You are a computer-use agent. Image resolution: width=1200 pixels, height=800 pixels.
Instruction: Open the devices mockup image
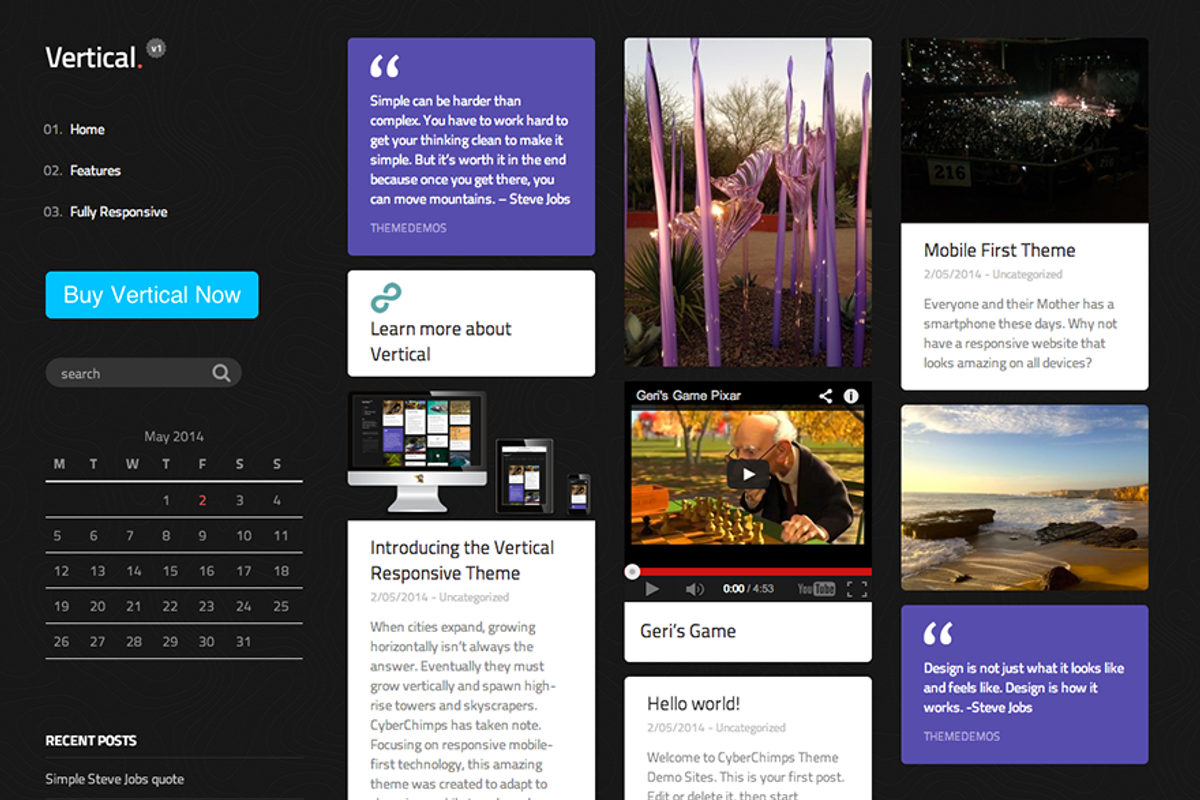point(470,453)
